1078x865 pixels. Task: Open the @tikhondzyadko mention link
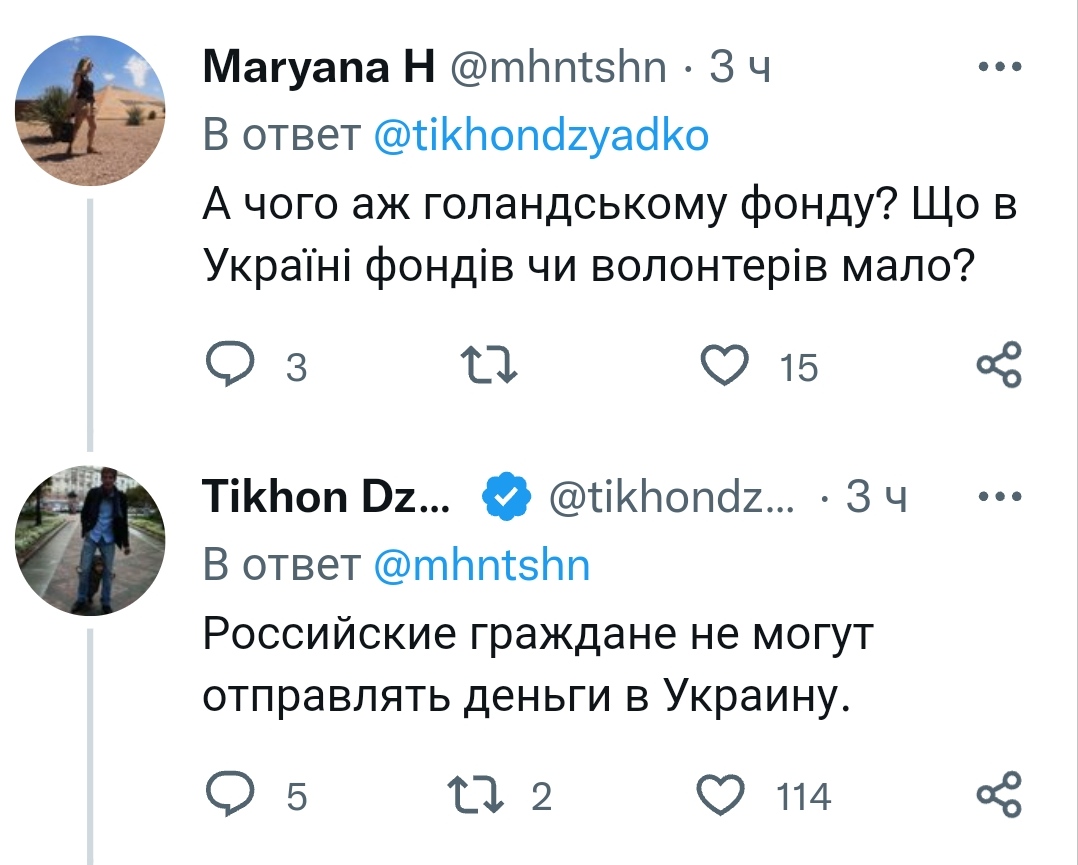(x=541, y=135)
